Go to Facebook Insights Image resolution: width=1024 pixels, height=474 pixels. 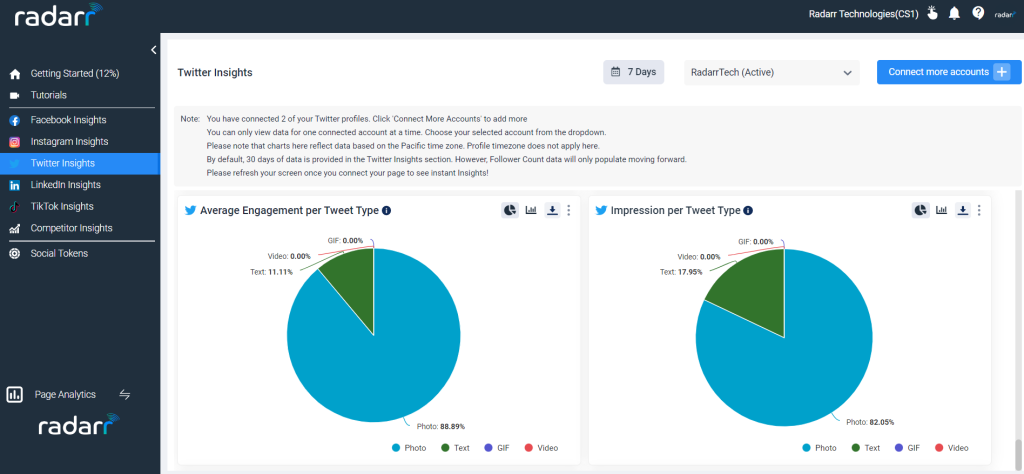pyautogui.click(x=68, y=120)
